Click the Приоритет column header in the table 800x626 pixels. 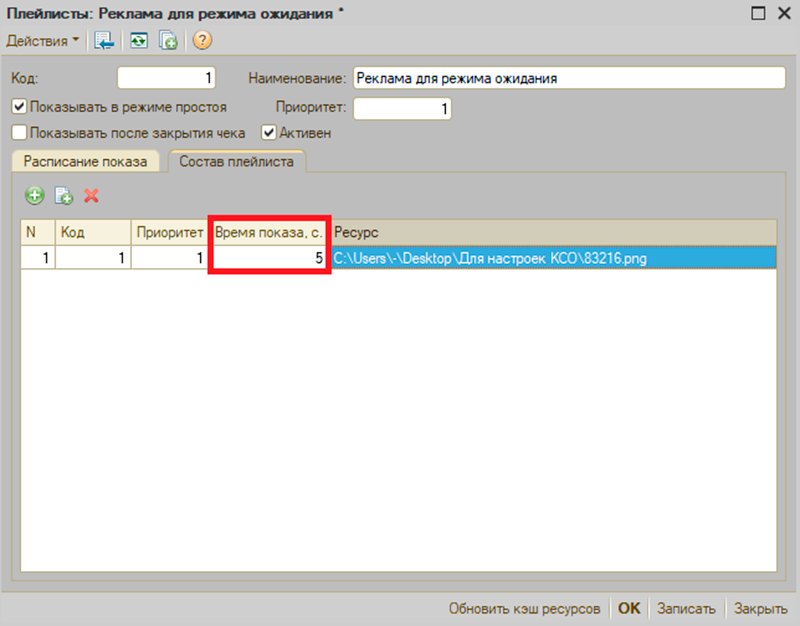(169, 233)
